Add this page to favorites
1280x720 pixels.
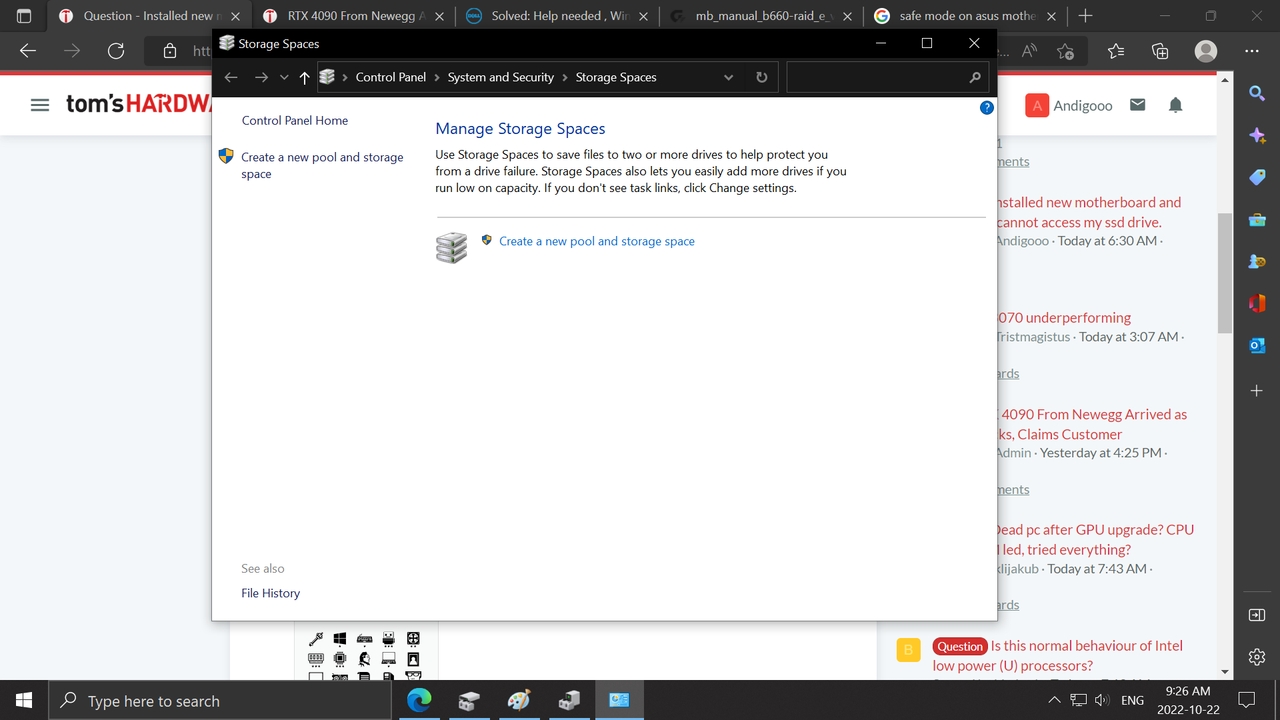[1065, 51]
